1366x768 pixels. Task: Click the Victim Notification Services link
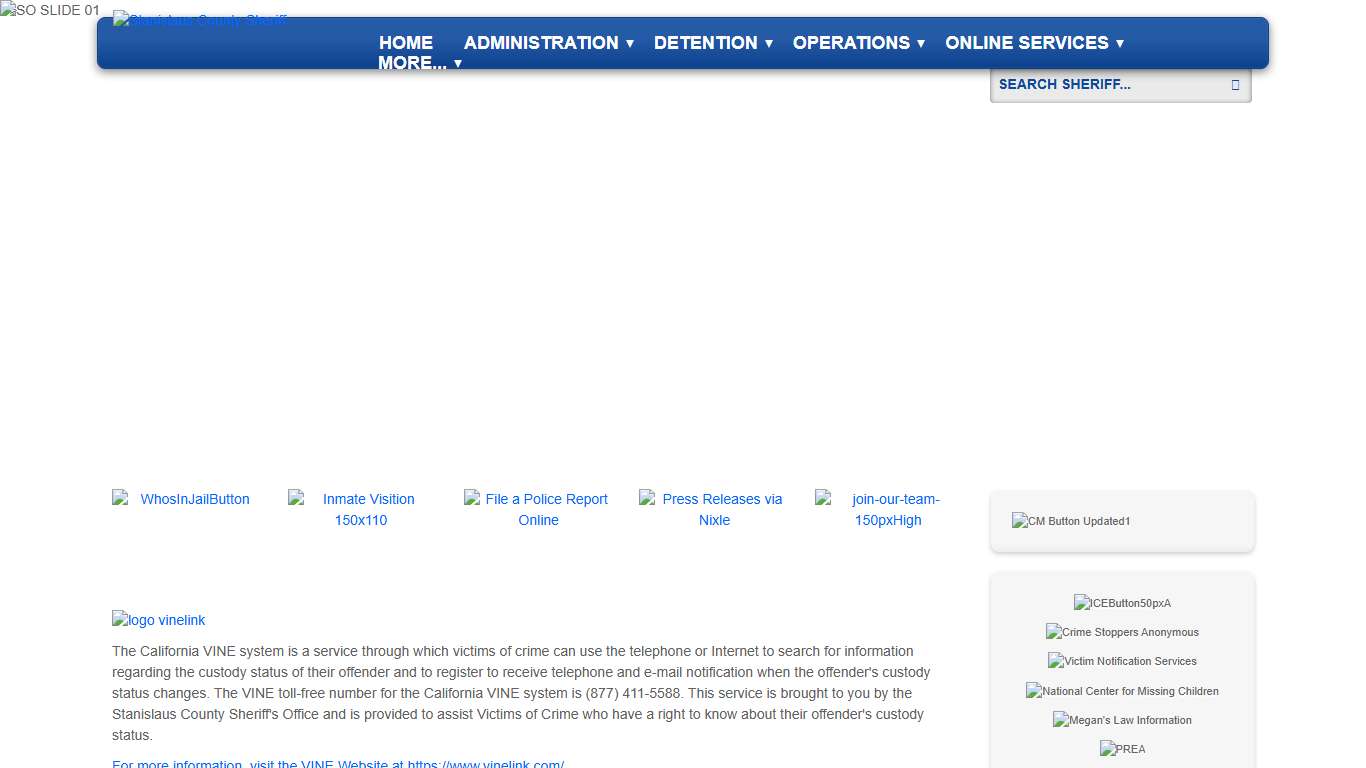click(x=1122, y=661)
